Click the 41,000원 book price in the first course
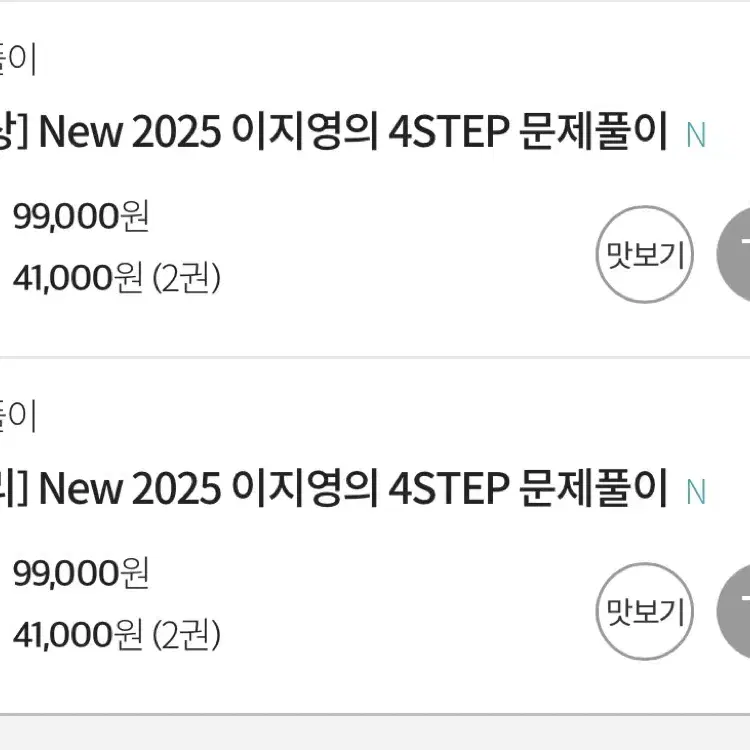 click(x=77, y=278)
